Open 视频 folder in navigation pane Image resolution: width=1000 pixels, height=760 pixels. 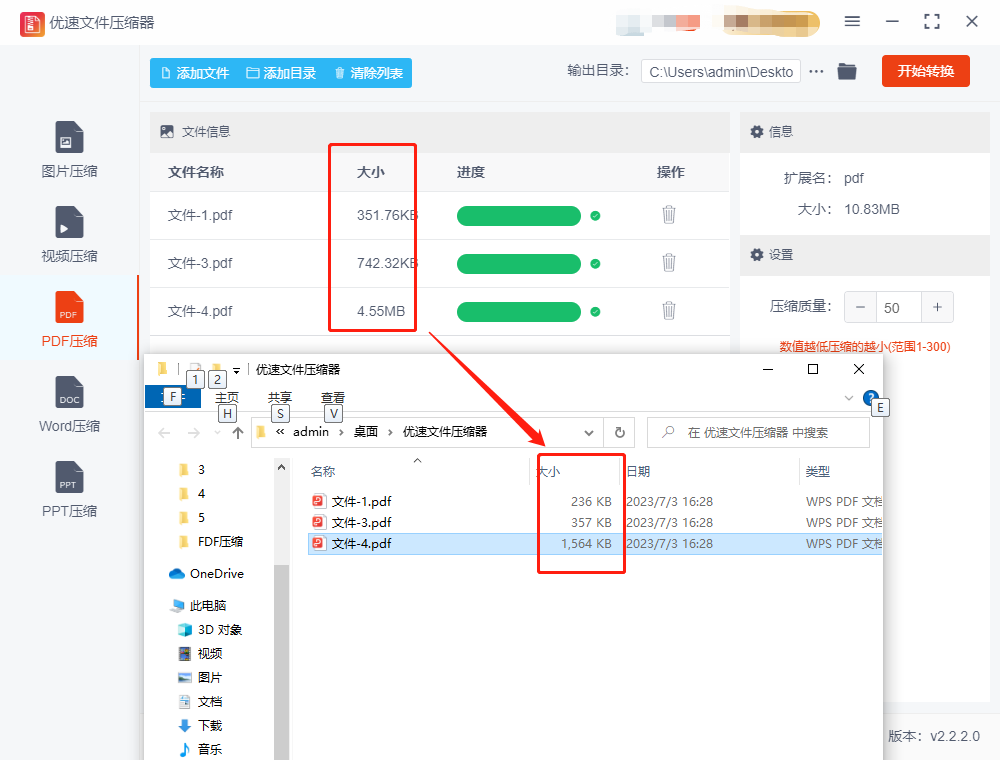pyautogui.click(x=200, y=654)
